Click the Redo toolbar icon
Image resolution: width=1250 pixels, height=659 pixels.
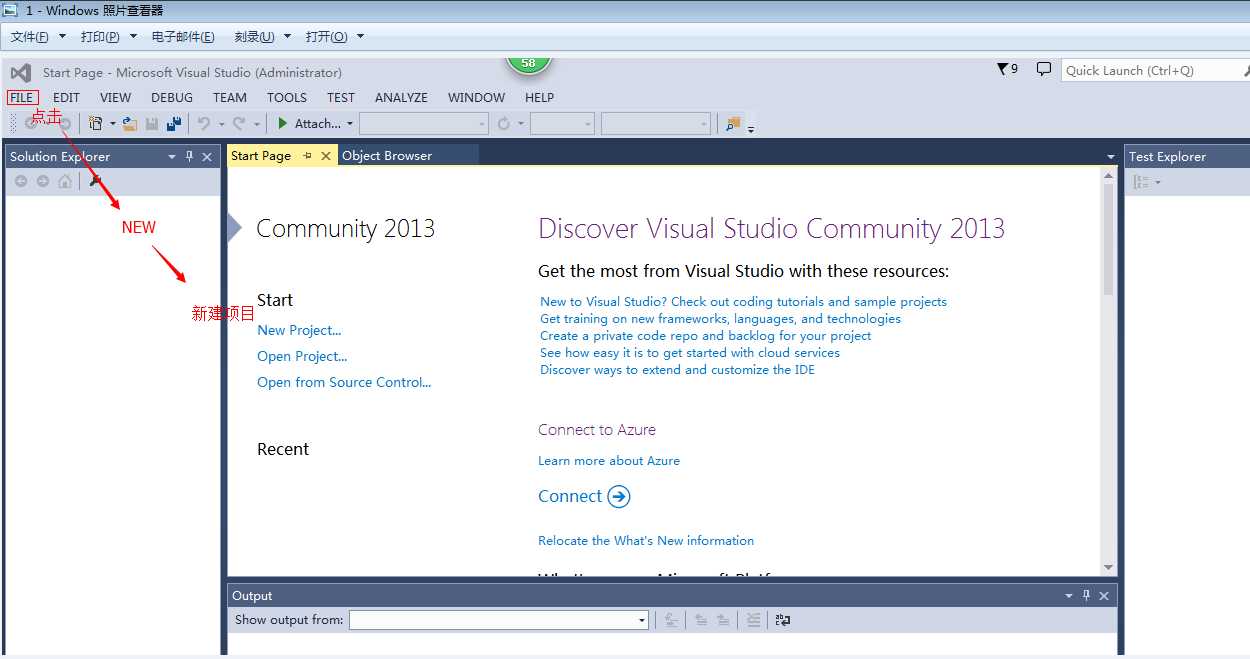239,123
